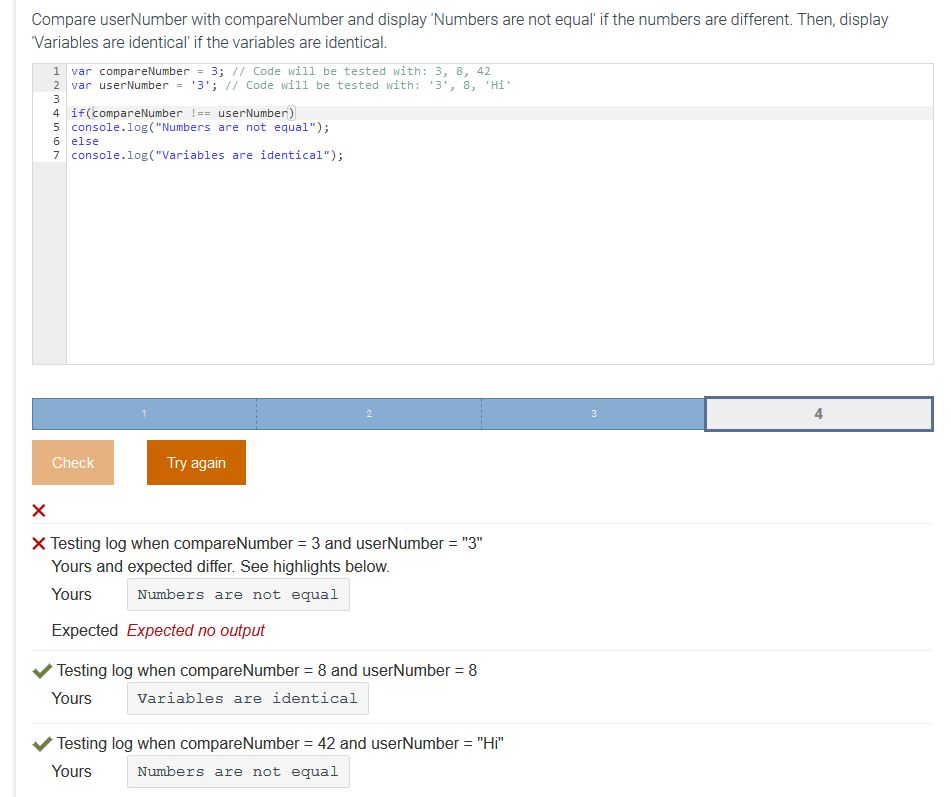This screenshot has width=951, height=797.
Task: Click line number 4 in the gutter
Action: click(x=54, y=112)
